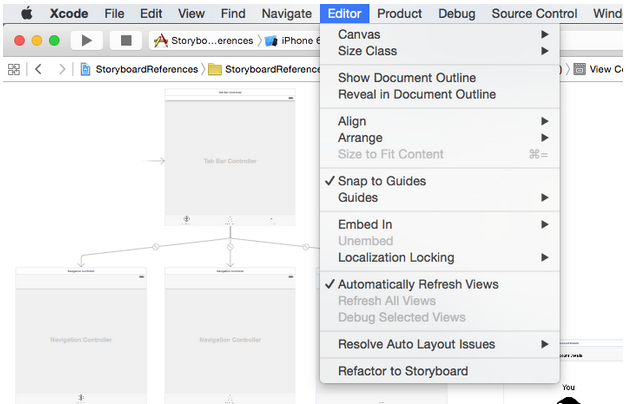This screenshot has height=404, width=637.
Task: Click the related items grid icon
Action: click(14, 69)
